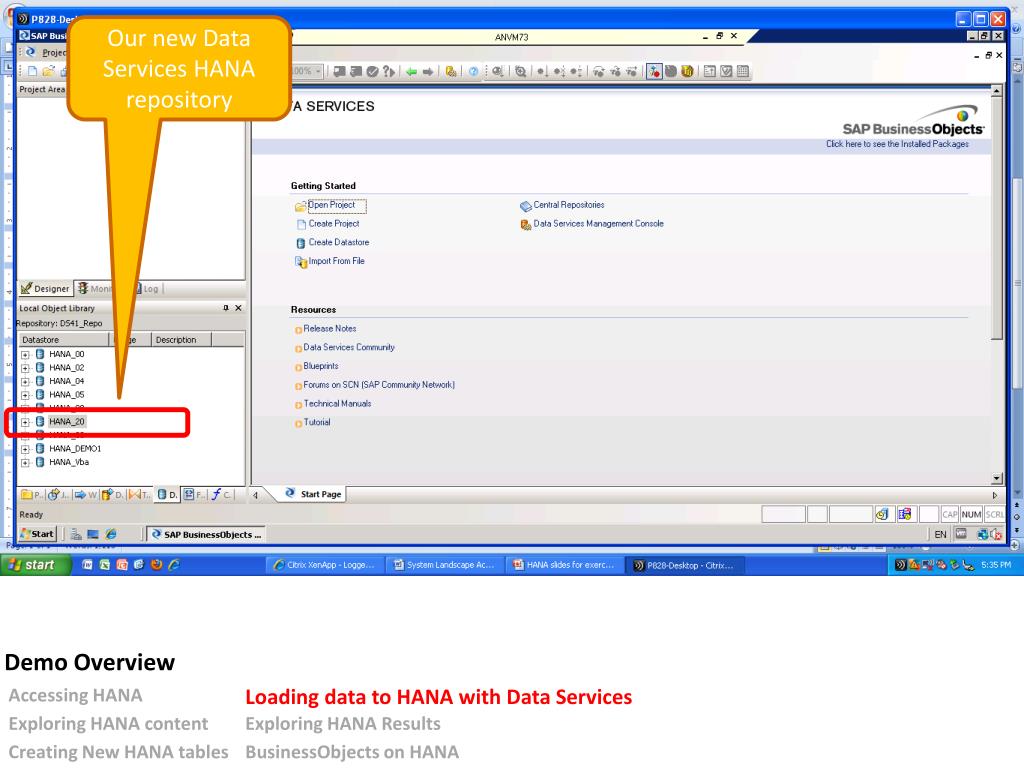Click the Open Project link

[x=332, y=205]
